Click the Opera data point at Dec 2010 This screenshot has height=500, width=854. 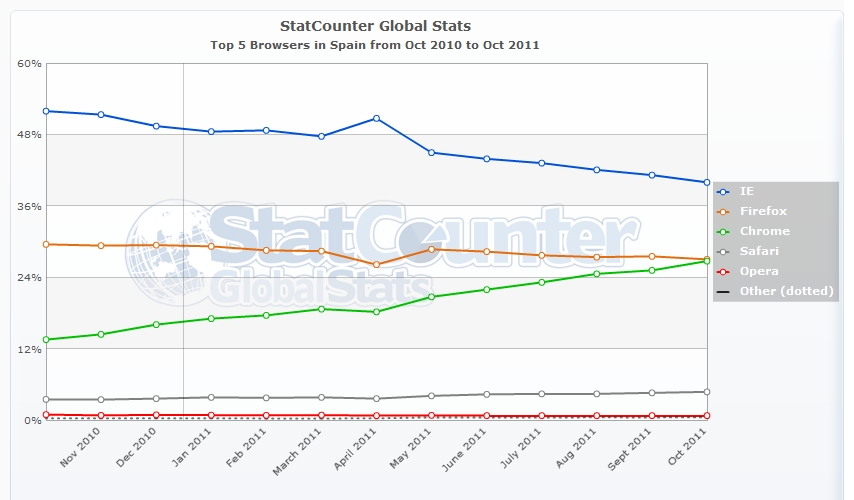click(x=156, y=415)
